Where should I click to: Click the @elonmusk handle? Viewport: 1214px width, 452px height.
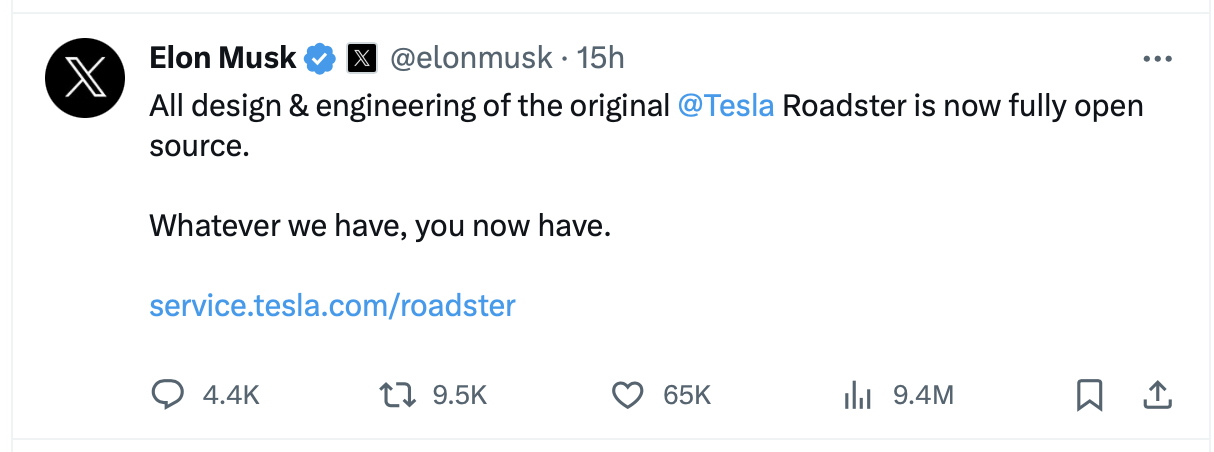[x=470, y=59]
